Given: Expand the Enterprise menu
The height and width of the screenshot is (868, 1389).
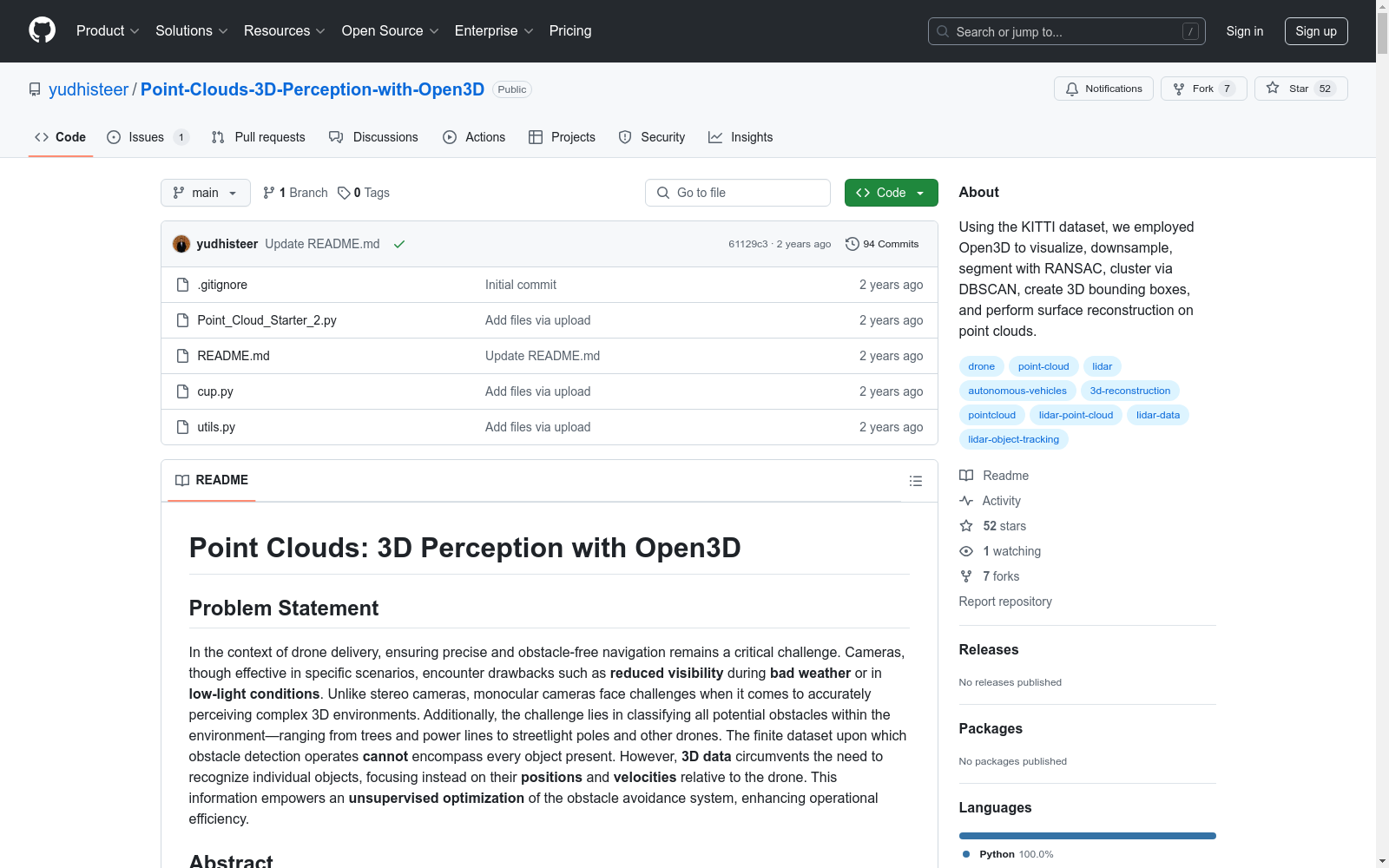Looking at the screenshot, I should 494,31.
